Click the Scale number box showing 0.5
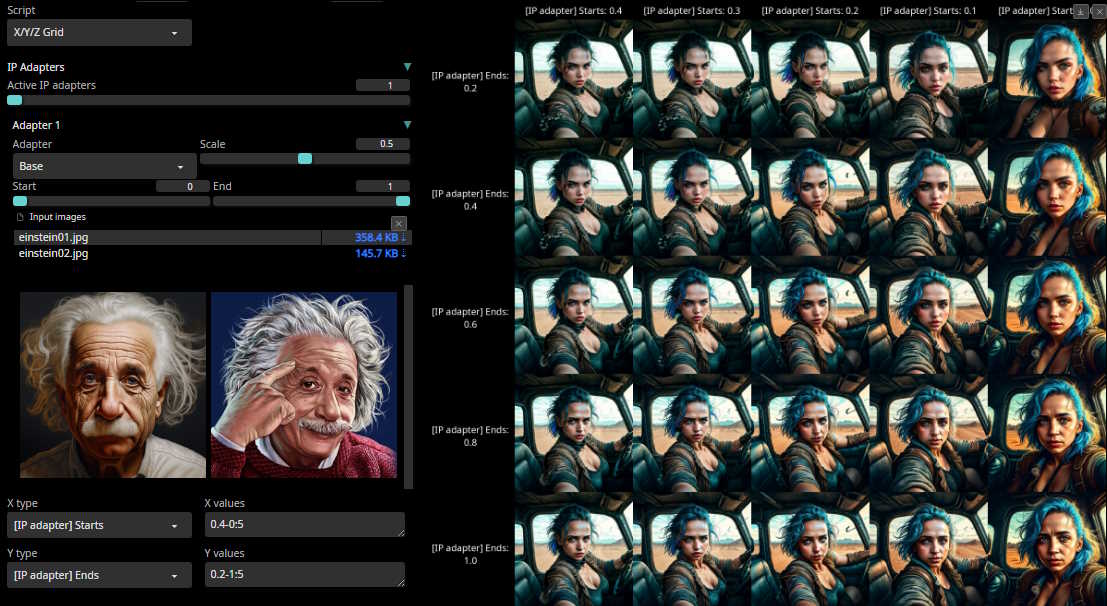This screenshot has width=1107, height=606. [x=383, y=144]
